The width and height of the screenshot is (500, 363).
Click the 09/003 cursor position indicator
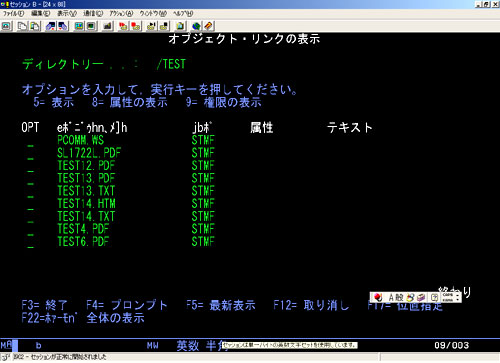[x=452, y=345]
